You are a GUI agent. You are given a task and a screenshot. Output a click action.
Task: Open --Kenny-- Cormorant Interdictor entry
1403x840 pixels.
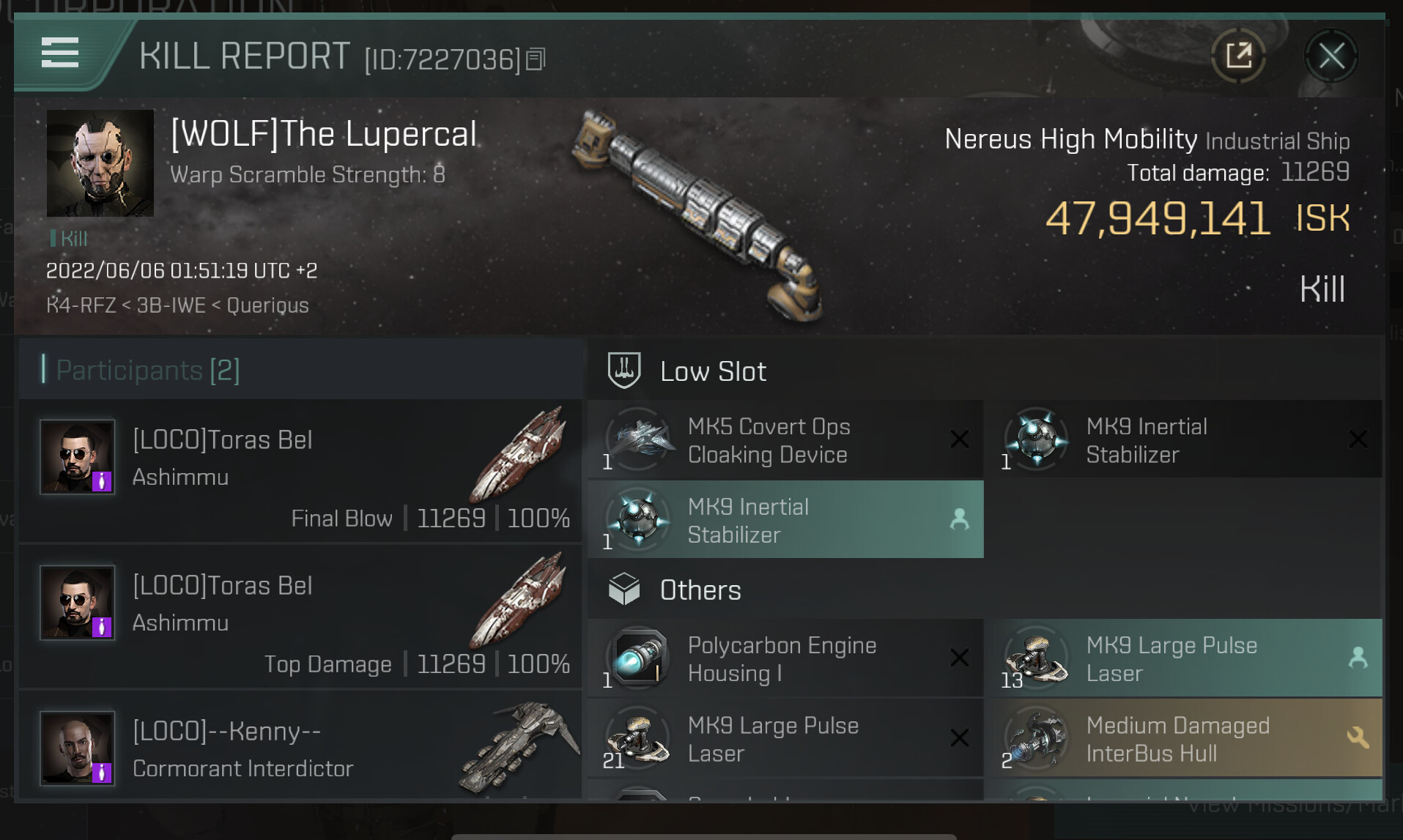[300, 746]
